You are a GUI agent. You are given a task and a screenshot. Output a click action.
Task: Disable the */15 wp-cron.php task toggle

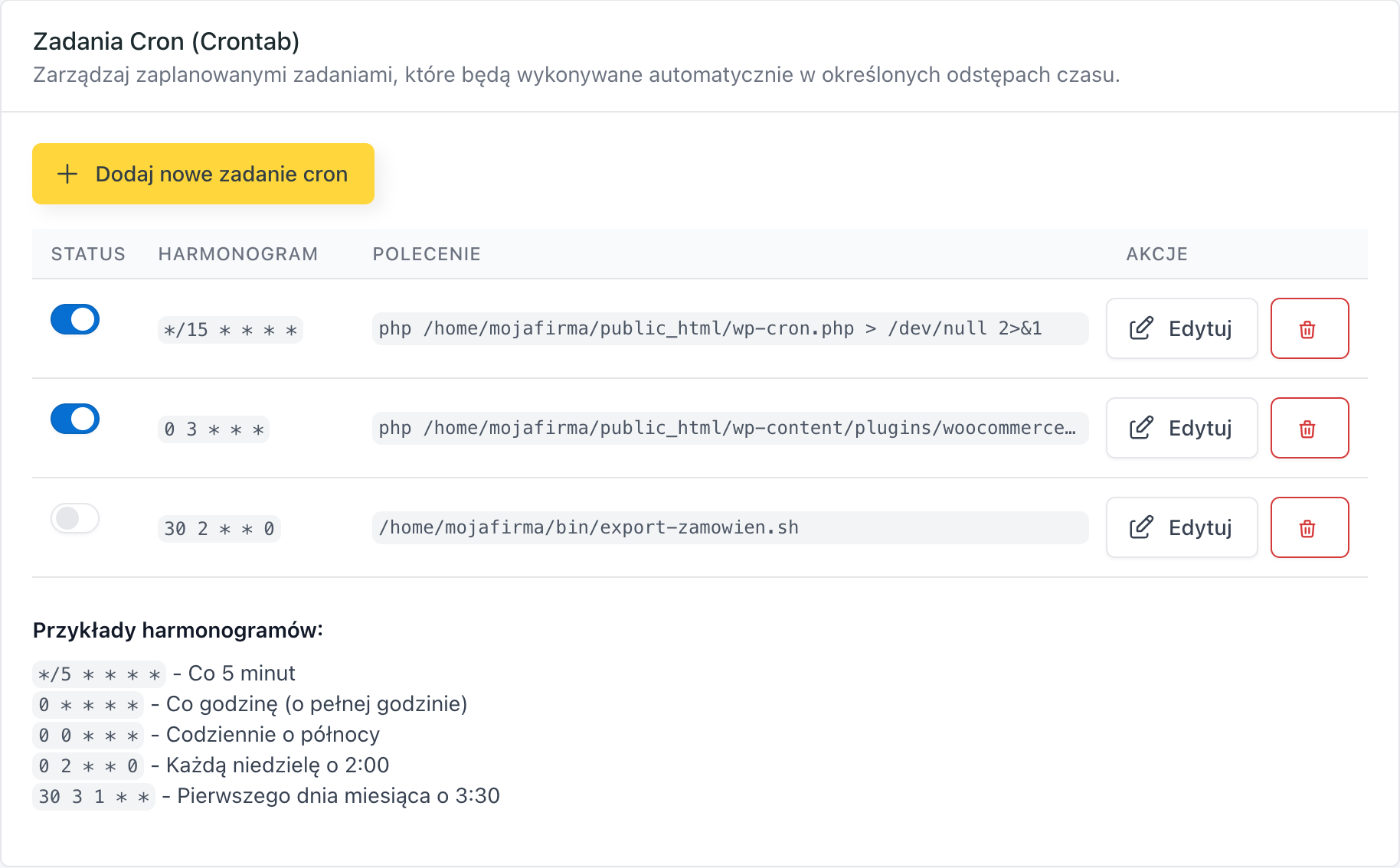click(75, 319)
